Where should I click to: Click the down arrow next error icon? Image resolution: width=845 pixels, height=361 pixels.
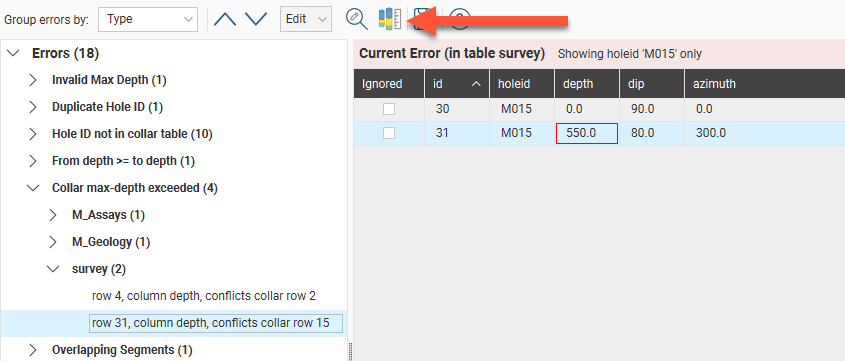click(256, 19)
